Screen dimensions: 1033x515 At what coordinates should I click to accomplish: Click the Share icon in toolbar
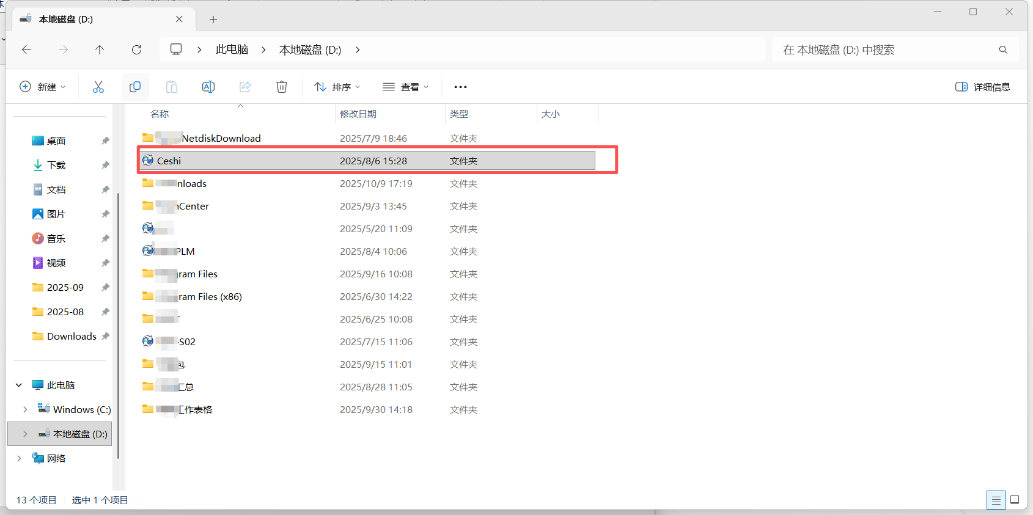[x=245, y=87]
